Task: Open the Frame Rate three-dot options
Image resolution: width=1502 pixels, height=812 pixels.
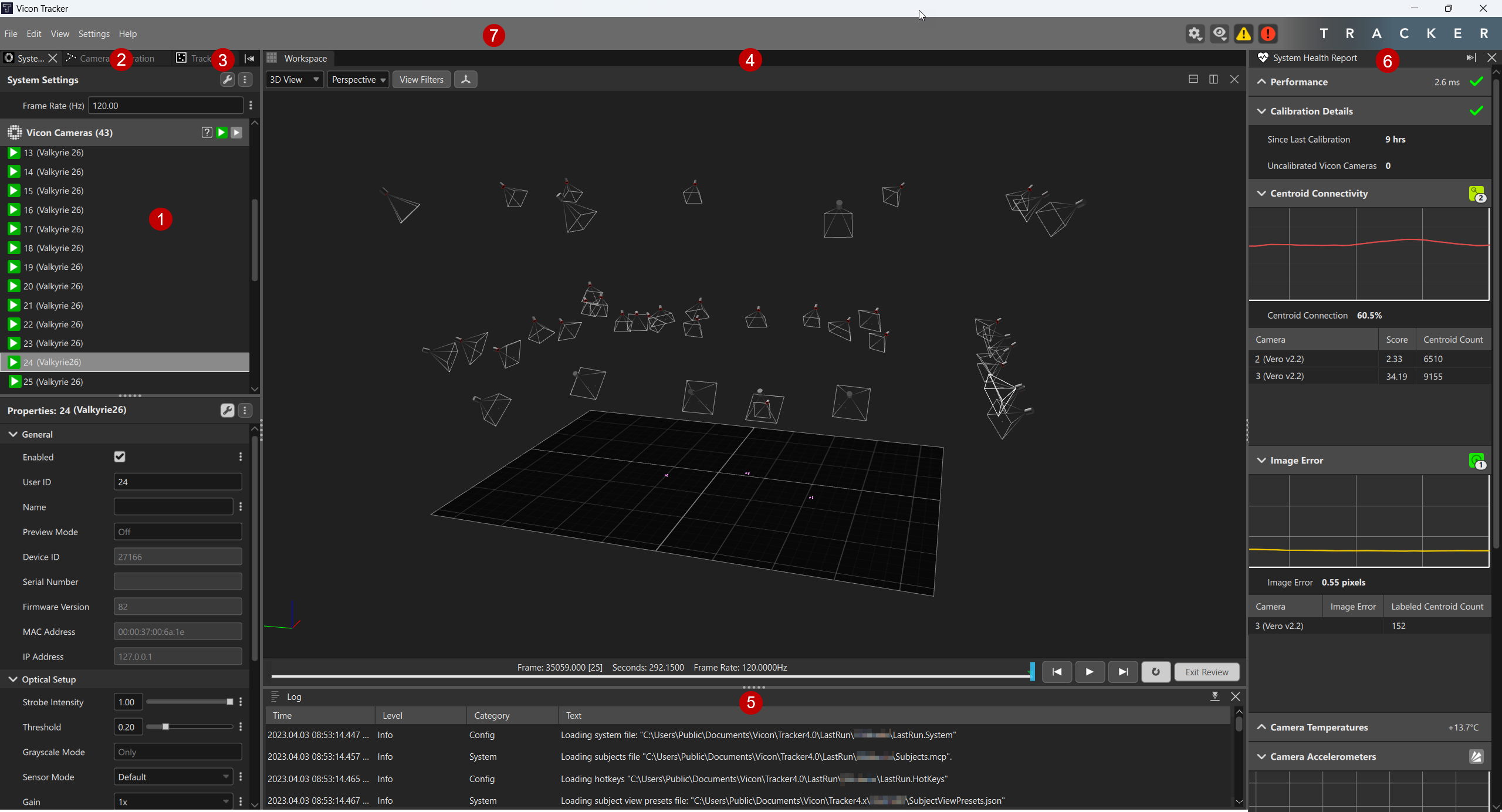Action: coord(251,106)
